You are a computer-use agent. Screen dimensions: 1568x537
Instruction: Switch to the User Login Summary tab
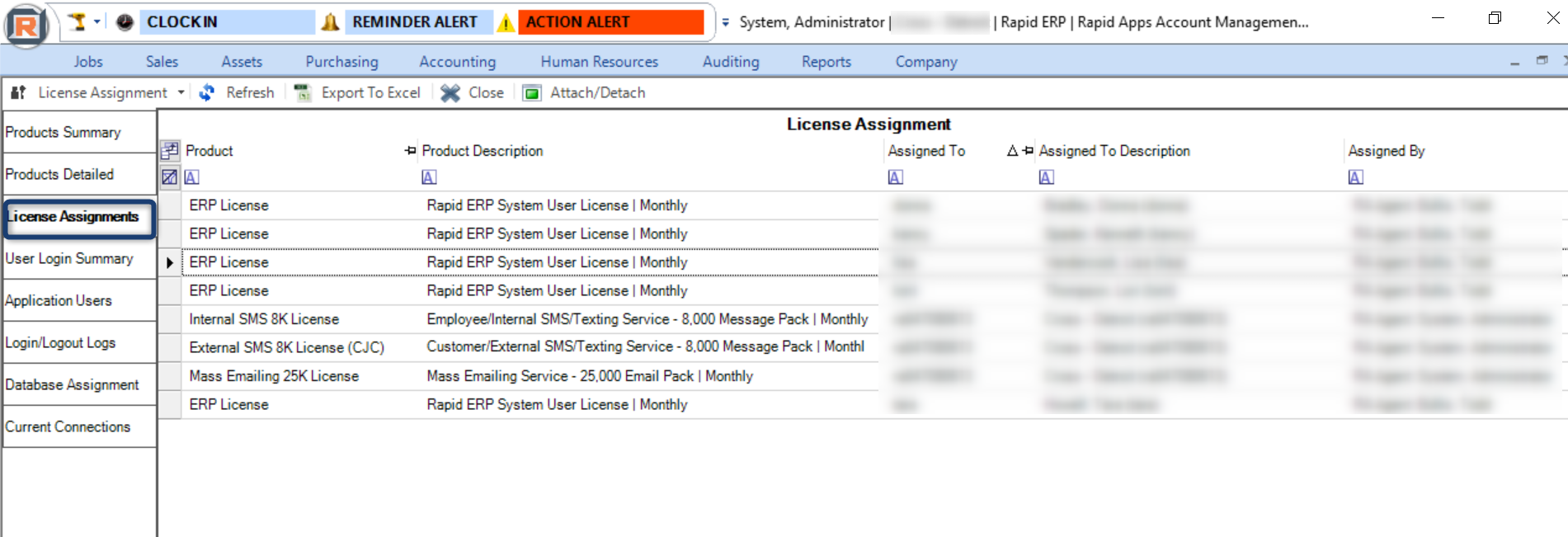coord(79,258)
